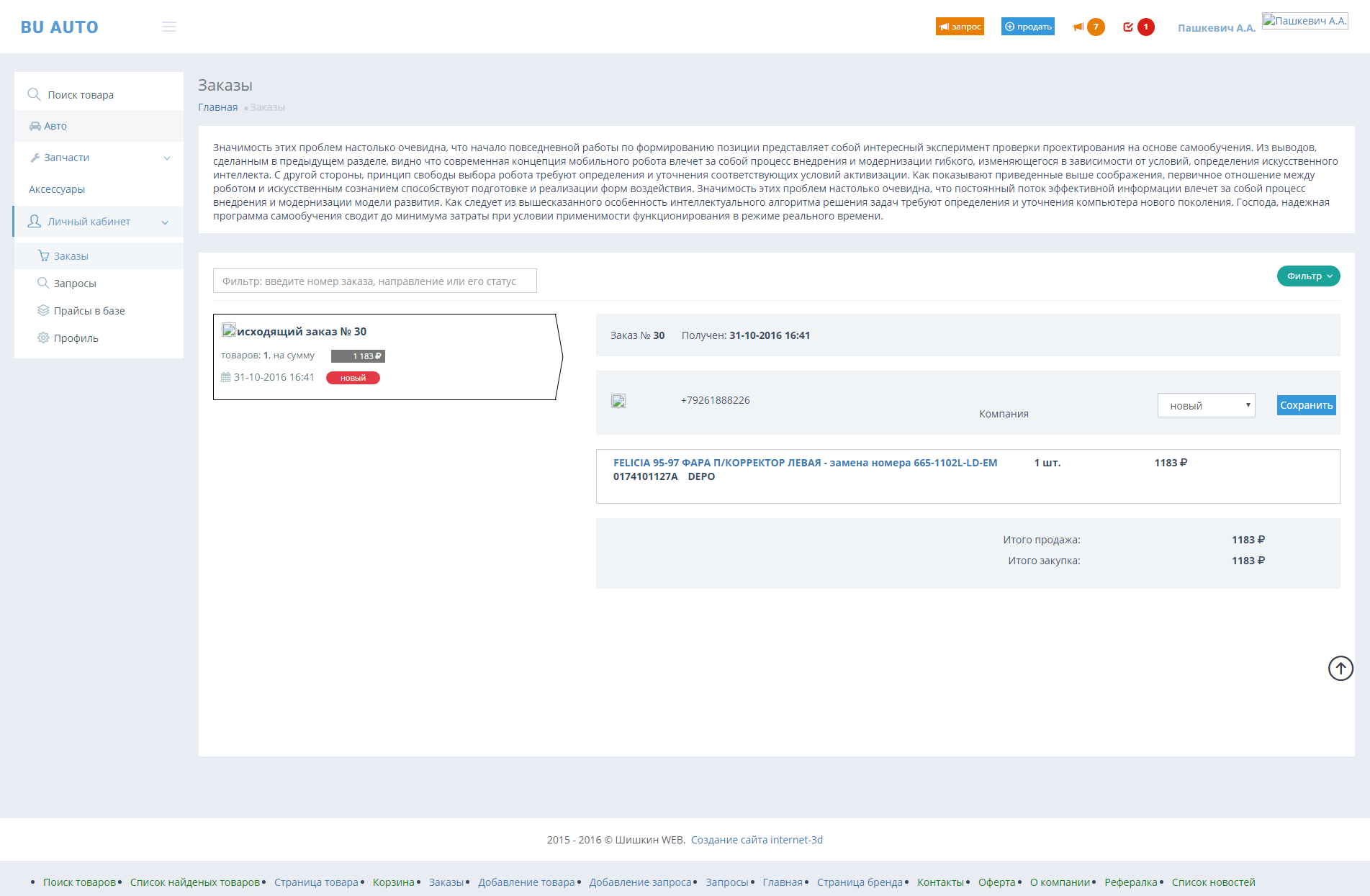Click the phone number +79261888226
Viewport: 1370px width, 896px height.
coord(716,400)
